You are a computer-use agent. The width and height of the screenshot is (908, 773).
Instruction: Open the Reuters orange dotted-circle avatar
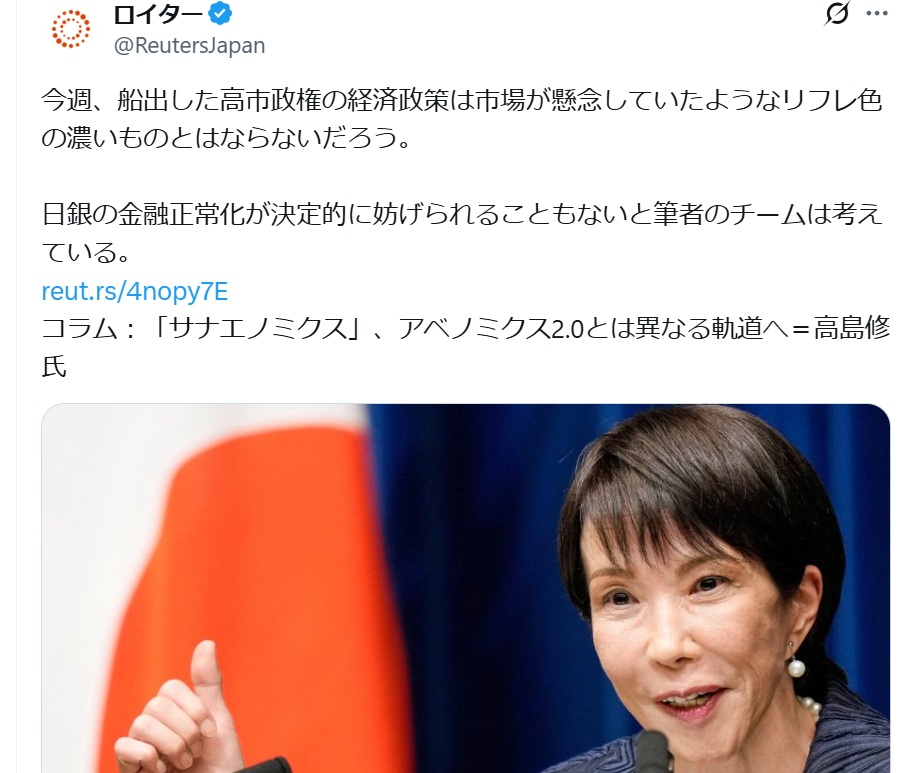click(x=71, y=28)
